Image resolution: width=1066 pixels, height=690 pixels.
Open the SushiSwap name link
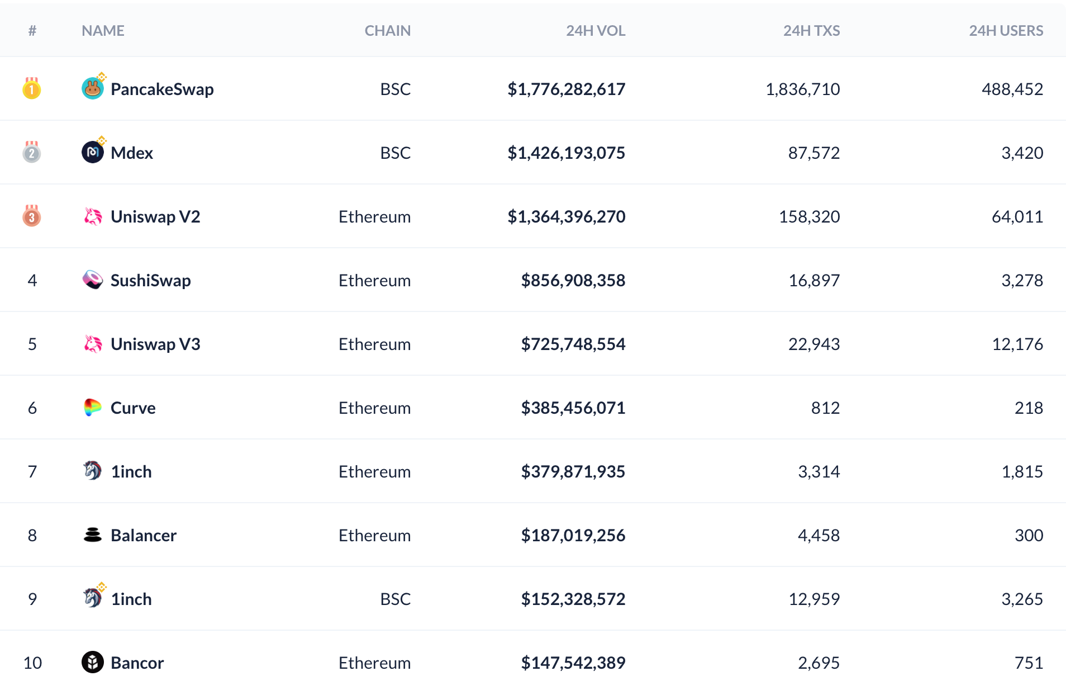click(x=150, y=280)
